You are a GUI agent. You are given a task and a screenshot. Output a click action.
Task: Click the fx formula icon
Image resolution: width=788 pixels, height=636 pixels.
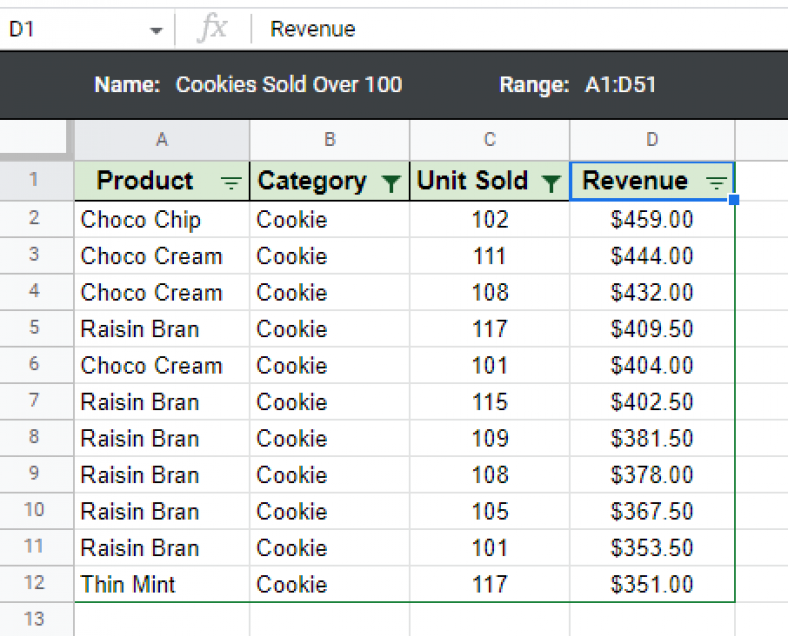(212, 28)
